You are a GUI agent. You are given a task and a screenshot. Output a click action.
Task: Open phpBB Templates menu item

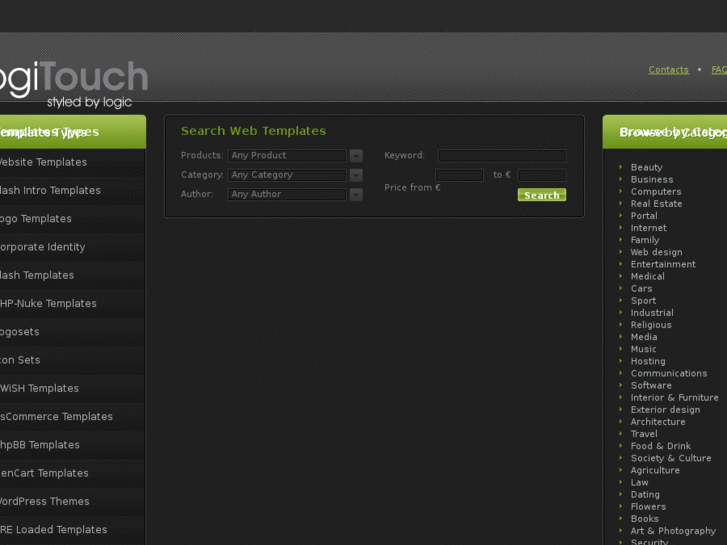[x=72, y=445]
